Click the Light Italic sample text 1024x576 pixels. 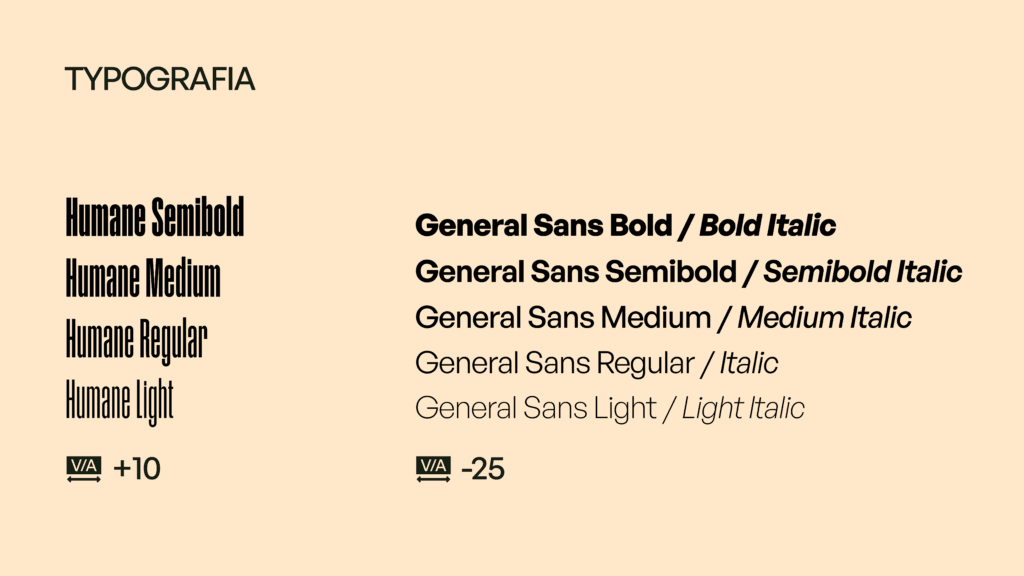pos(743,408)
